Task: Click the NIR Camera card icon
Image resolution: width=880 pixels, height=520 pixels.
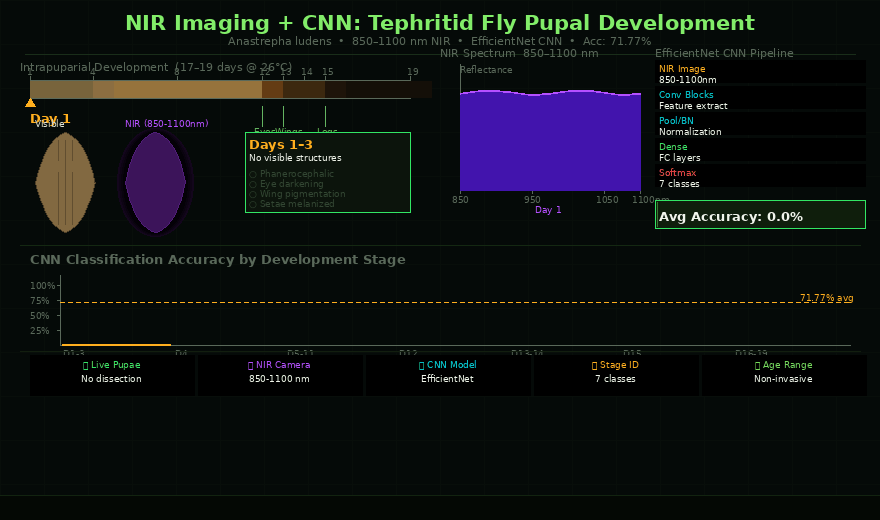Action: (x=252, y=366)
